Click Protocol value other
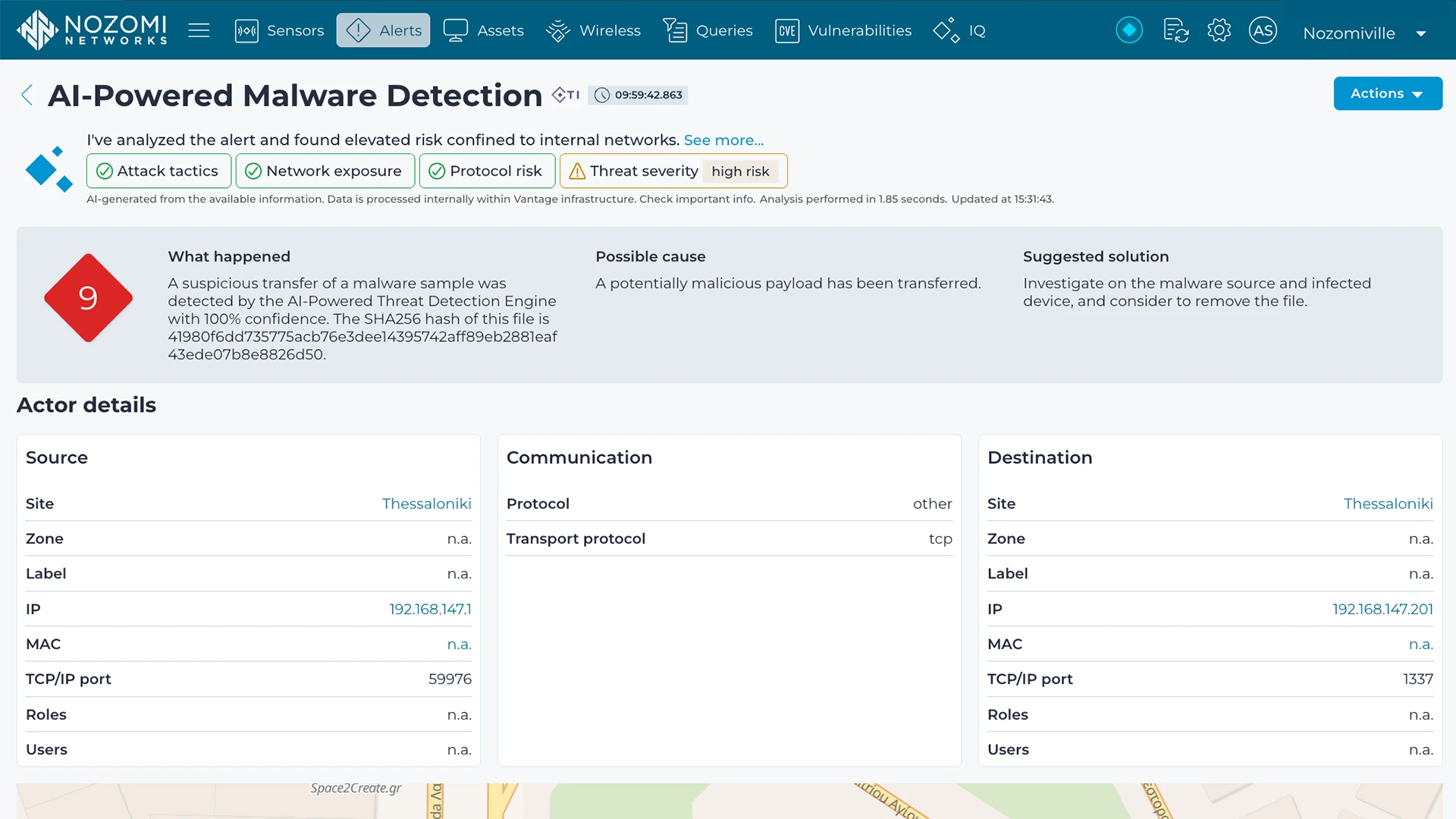This screenshot has height=819, width=1456. [x=932, y=504]
